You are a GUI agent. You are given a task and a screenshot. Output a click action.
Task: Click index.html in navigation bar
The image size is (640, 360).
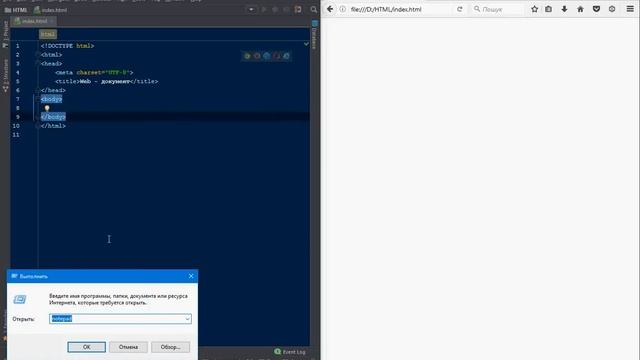pos(51,10)
